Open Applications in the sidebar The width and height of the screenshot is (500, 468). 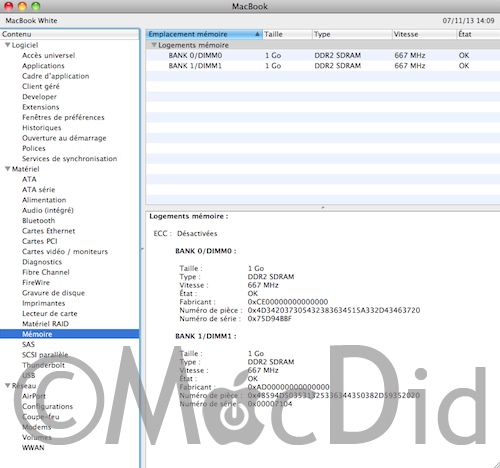pyautogui.click(x=43, y=66)
